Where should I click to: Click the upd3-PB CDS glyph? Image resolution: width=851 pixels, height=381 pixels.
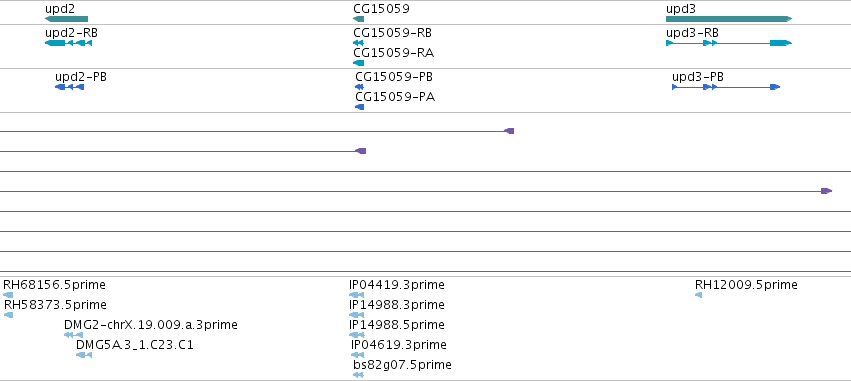tap(726, 87)
